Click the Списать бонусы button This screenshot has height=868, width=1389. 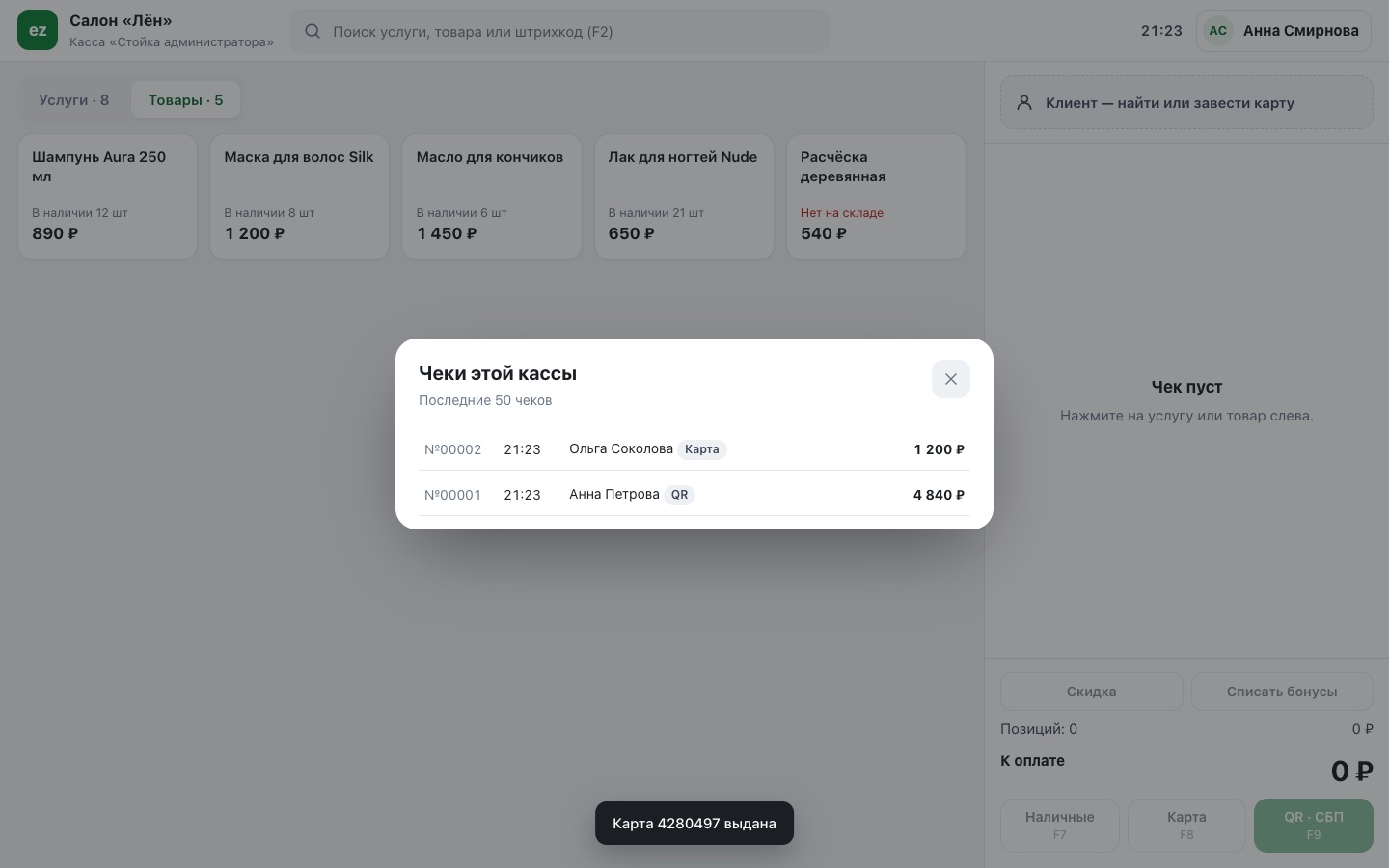tap(1282, 692)
